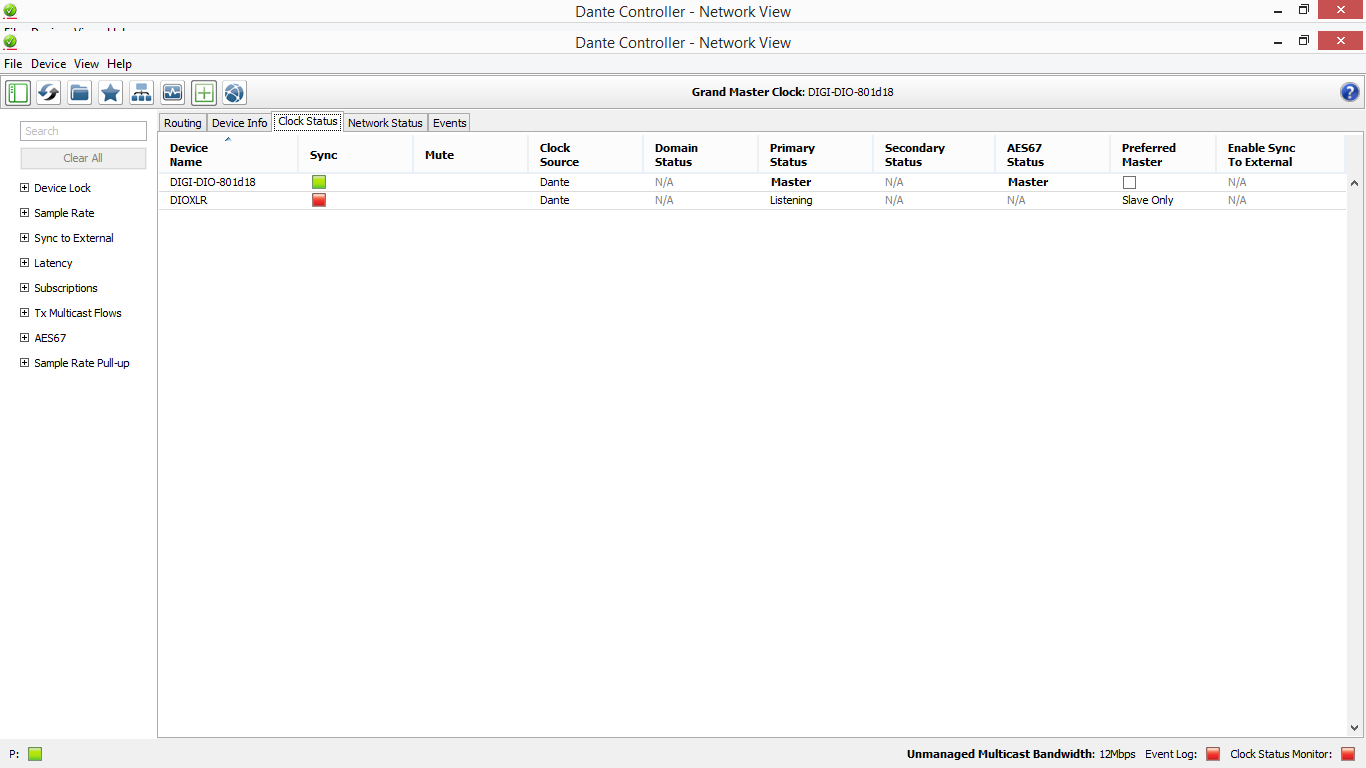Click green Sync indicator for DIGI-DIO-801d18
The height and width of the screenshot is (768, 1366).
pyautogui.click(x=319, y=182)
